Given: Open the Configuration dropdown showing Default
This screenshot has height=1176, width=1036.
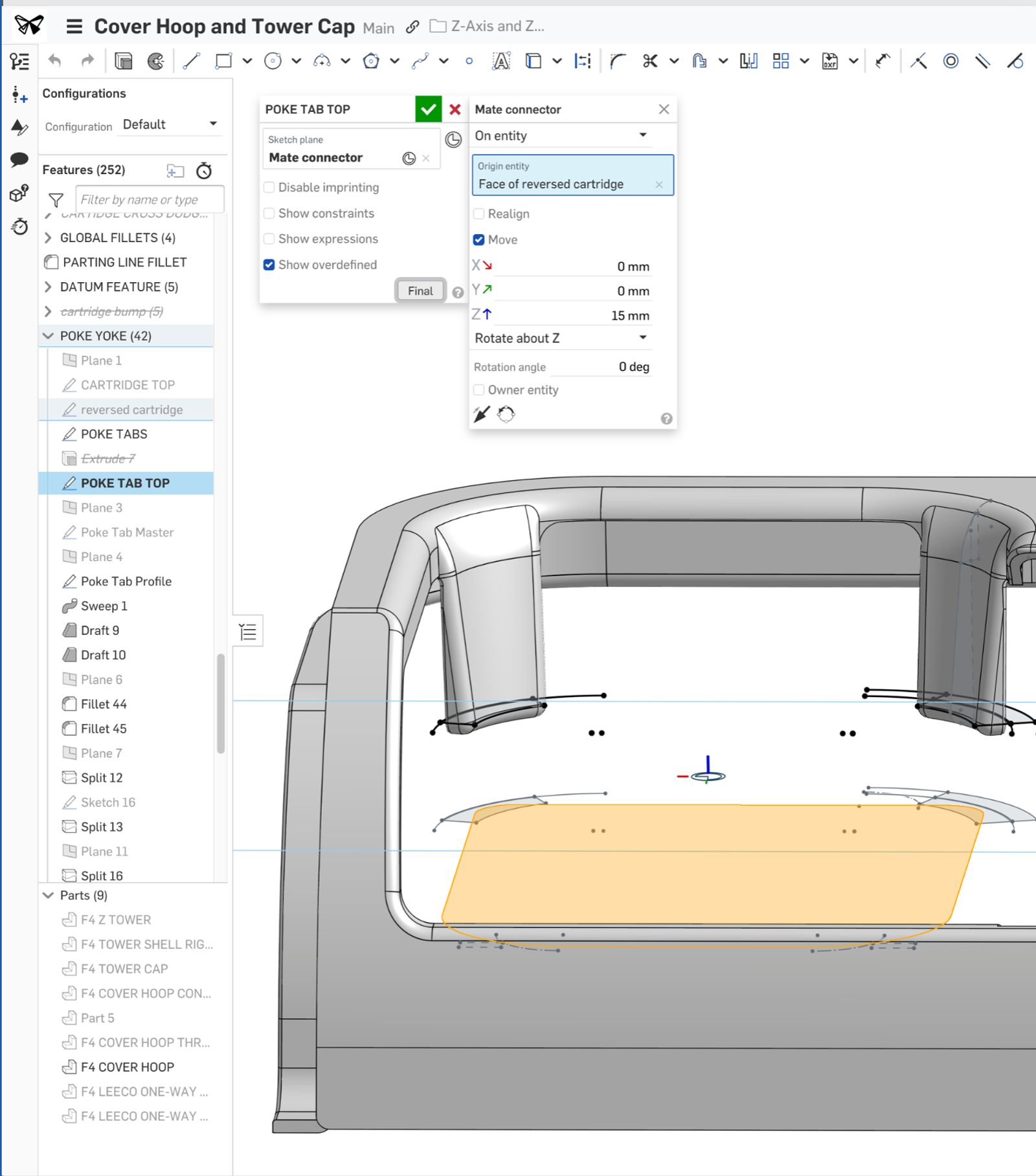Looking at the screenshot, I should point(170,124).
